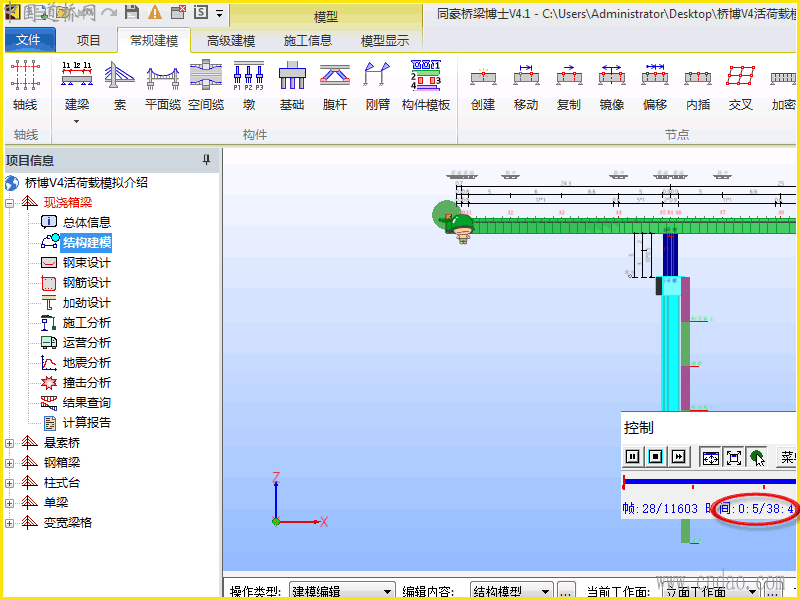
Task: Open the 编辑内容 结构模型 dropdown
Action: [511, 591]
